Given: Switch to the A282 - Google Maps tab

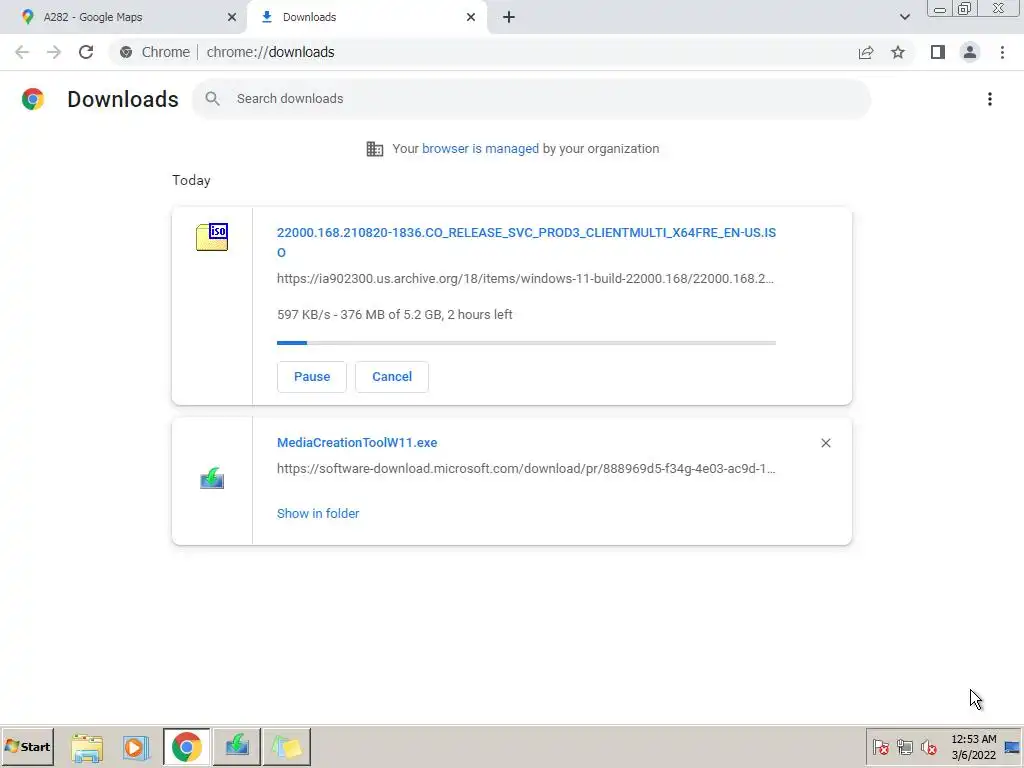Looking at the screenshot, I should point(123,17).
